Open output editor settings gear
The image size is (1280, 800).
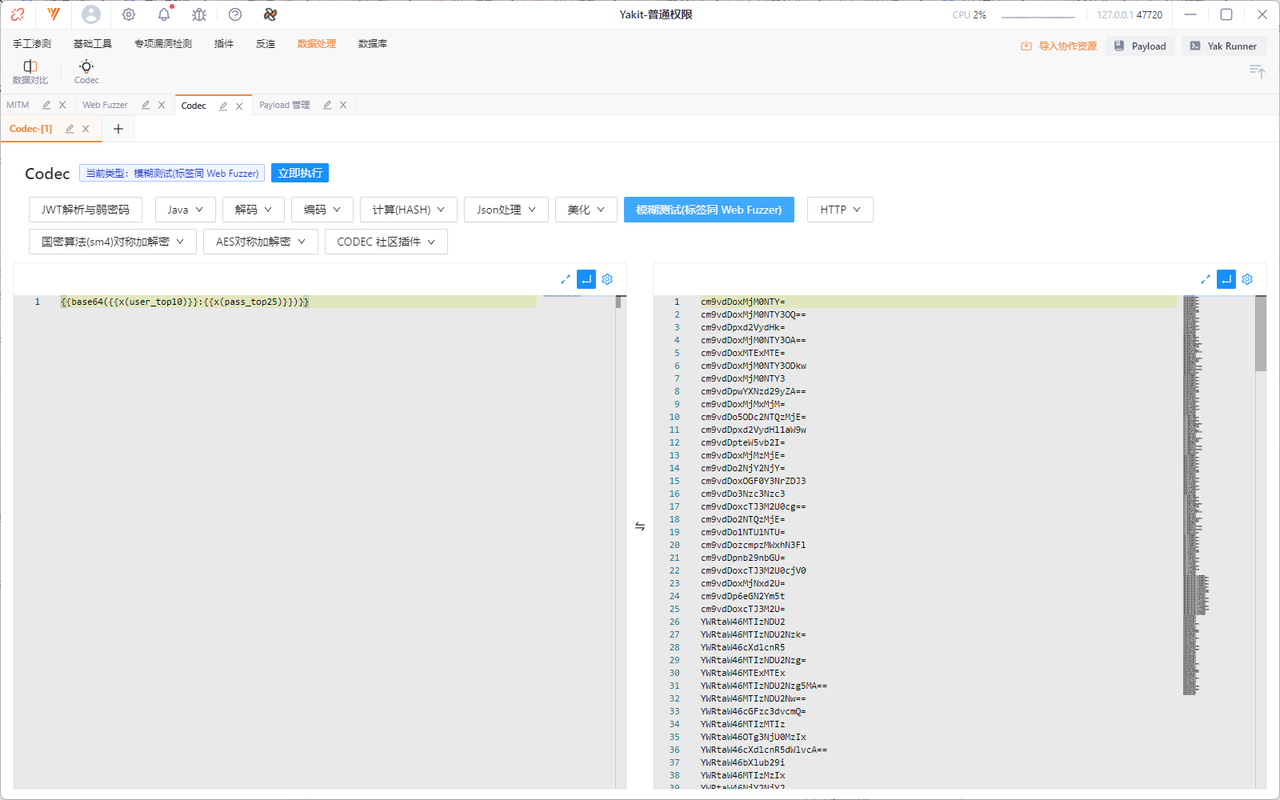coord(1247,279)
